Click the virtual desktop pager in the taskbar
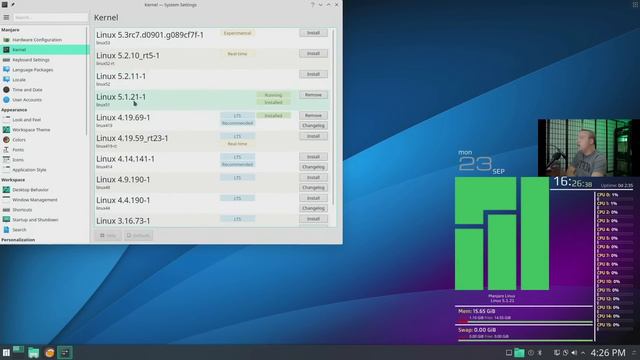640x360 pixels. pyautogui.click(x=18, y=349)
